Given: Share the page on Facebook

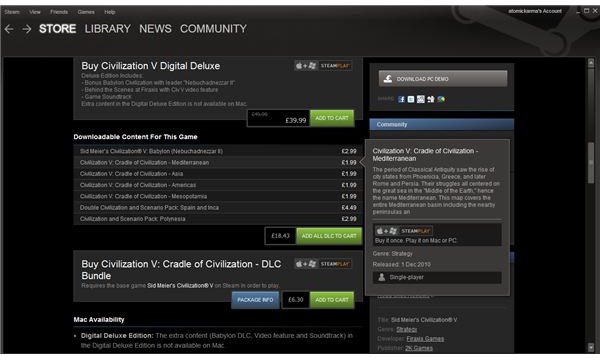Looking at the screenshot, I should point(401,99).
